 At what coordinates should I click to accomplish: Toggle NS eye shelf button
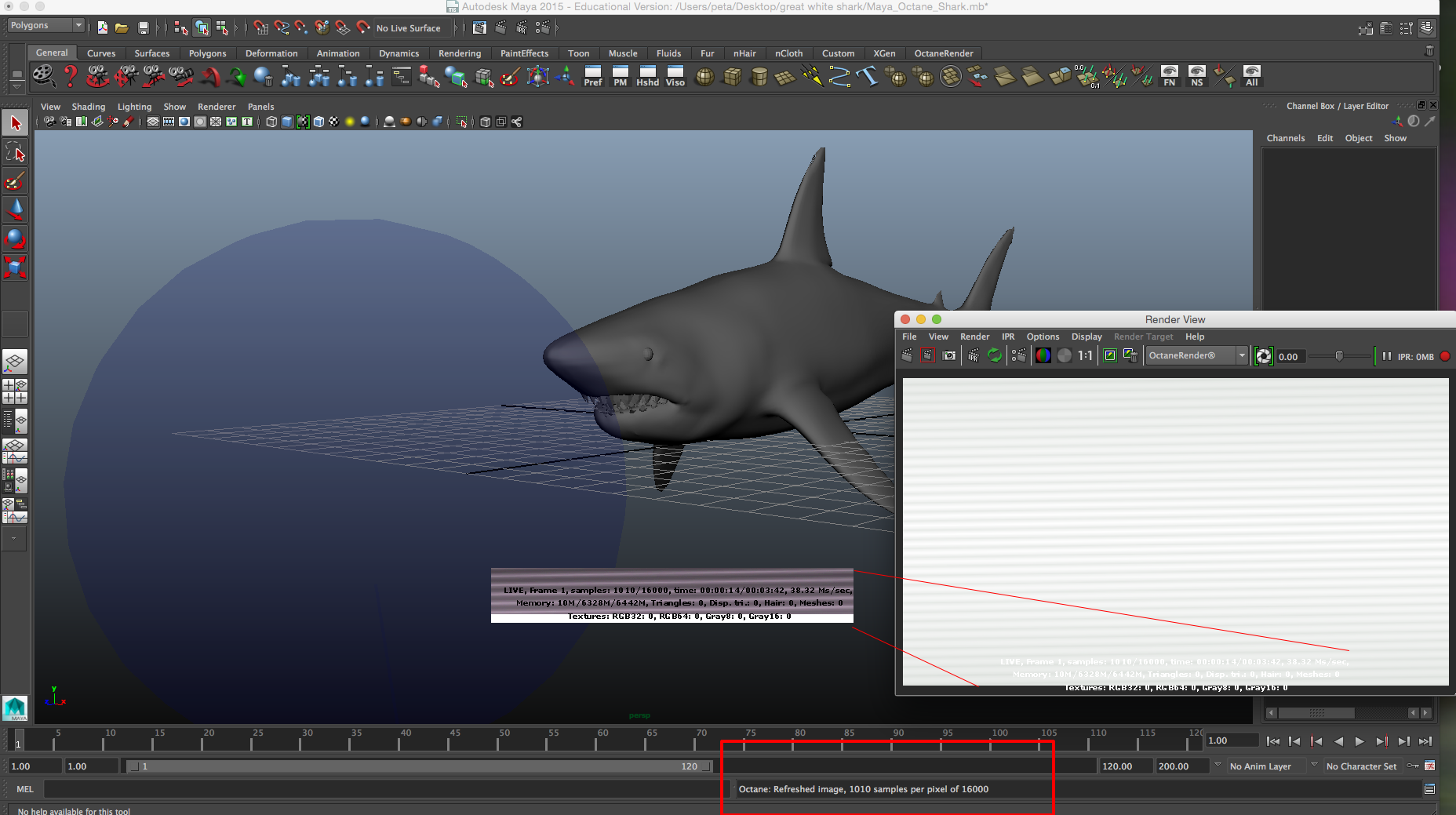(x=1197, y=76)
